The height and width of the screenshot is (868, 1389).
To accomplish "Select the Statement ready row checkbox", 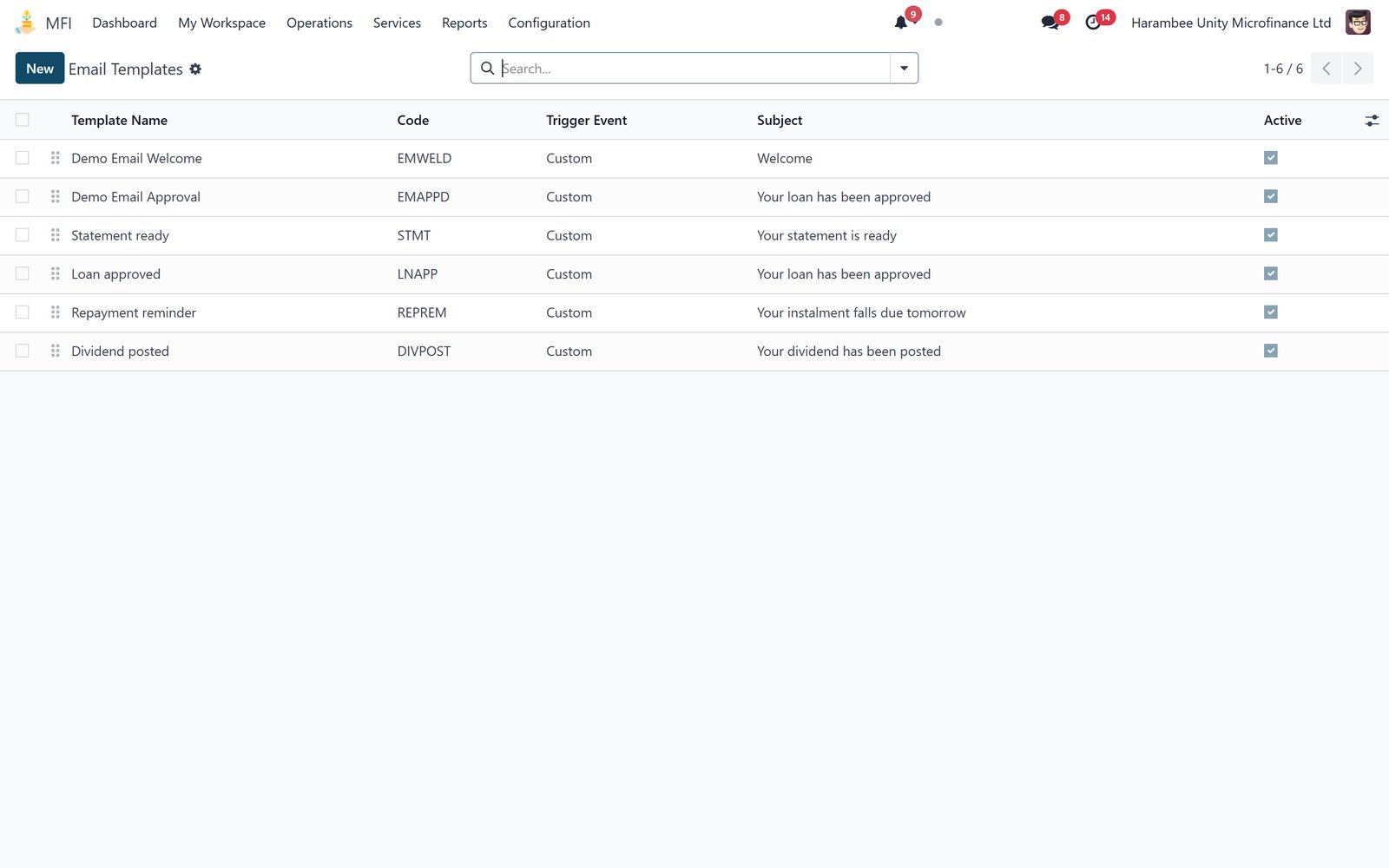I will click(23, 235).
